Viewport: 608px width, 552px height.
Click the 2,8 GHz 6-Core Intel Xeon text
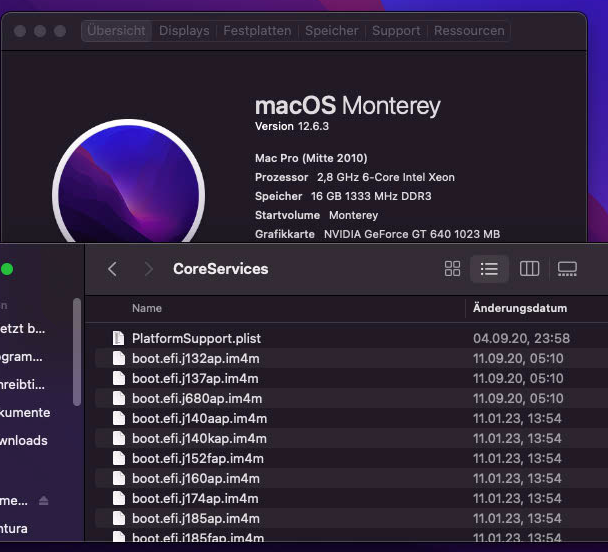(x=385, y=177)
